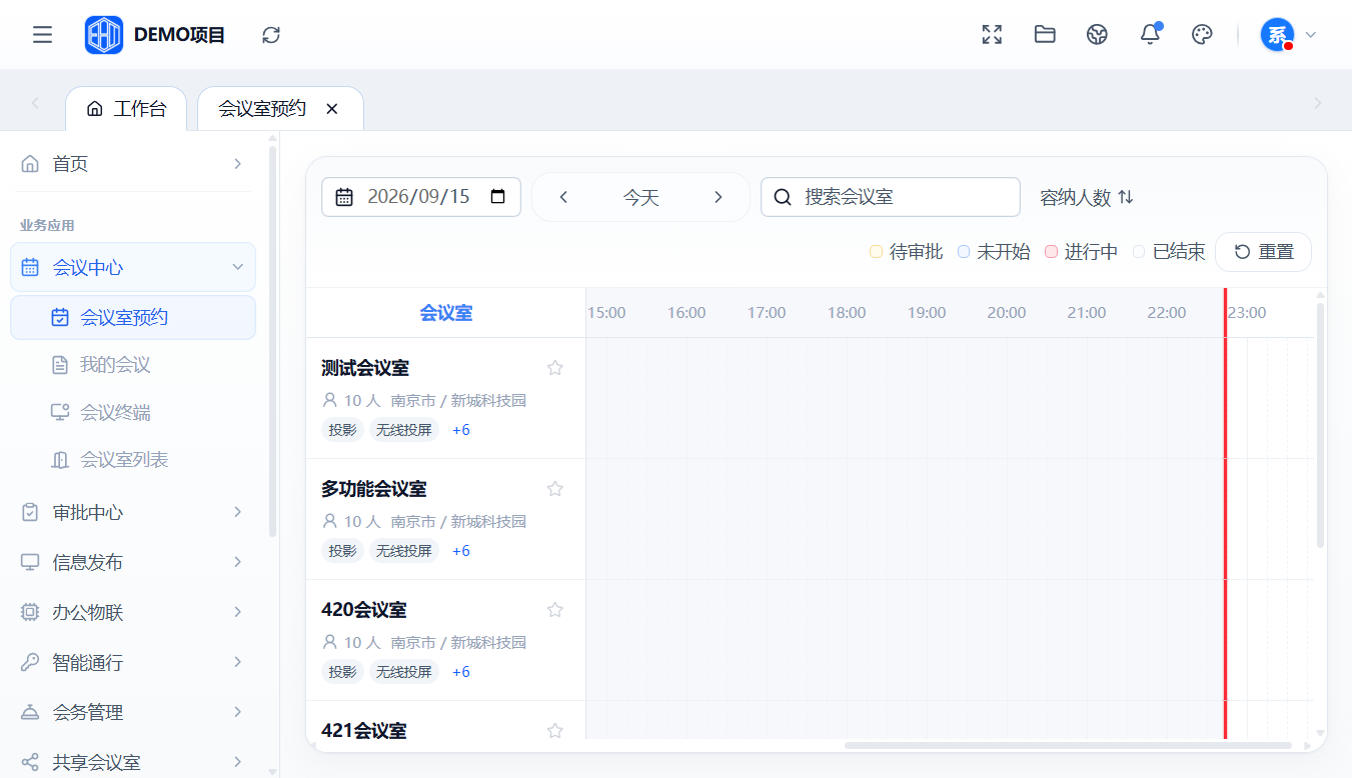Click the horizontal timeline scrollbar
Screen dimensions: 1352x778
coord(1068,745)
